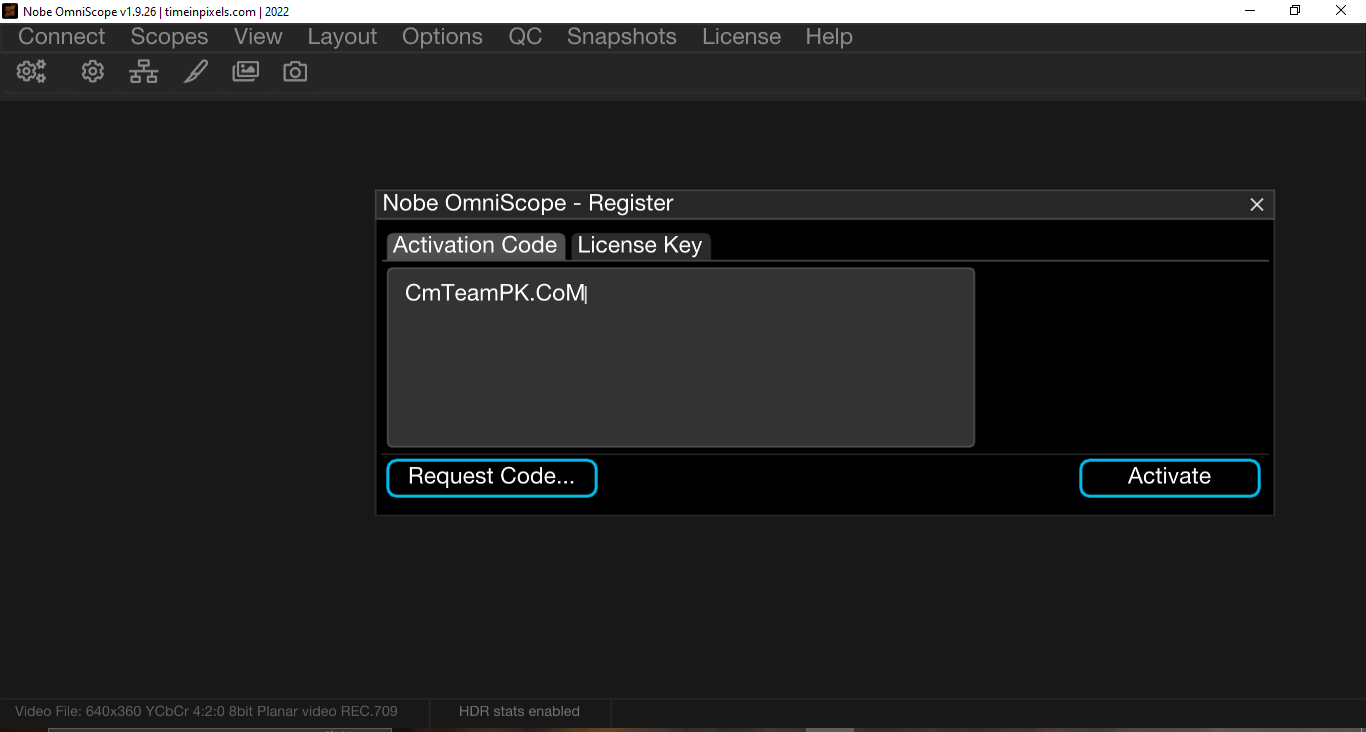Click the single gear settings icon
Viewport: 1366px width, 732px height.
[93, 72]
